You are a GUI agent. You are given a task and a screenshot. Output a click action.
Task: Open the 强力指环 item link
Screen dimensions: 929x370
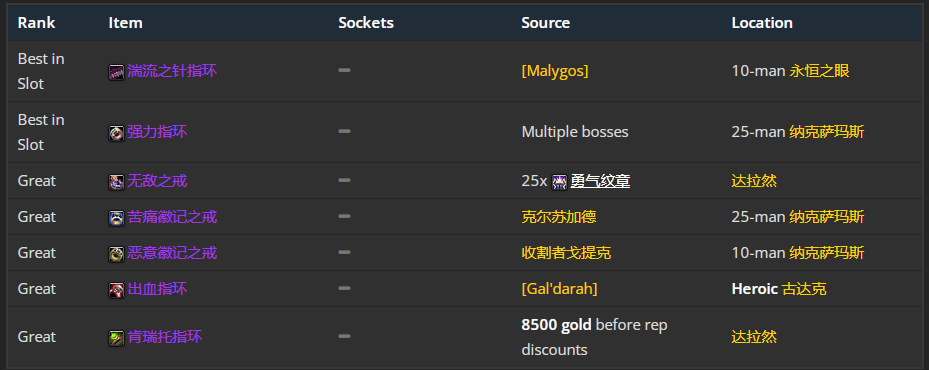click(x=157, y=132)
